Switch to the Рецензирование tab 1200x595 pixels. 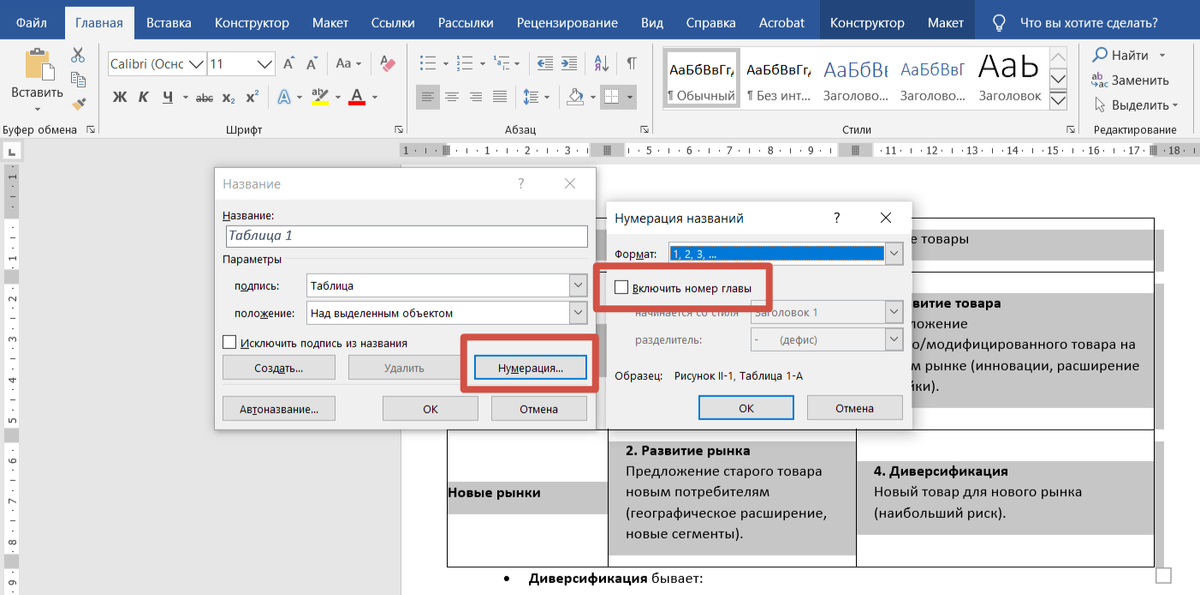point(567,22)
